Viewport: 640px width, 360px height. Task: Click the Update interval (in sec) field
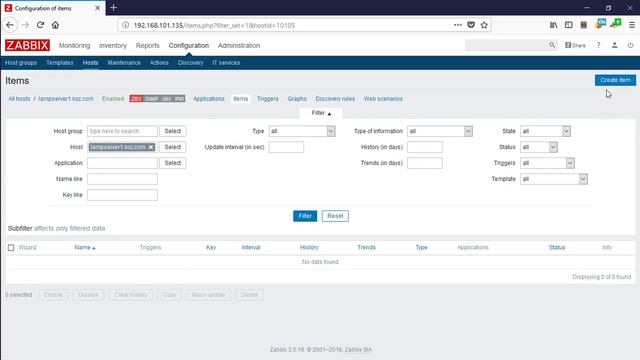click(x=286, y=147)
